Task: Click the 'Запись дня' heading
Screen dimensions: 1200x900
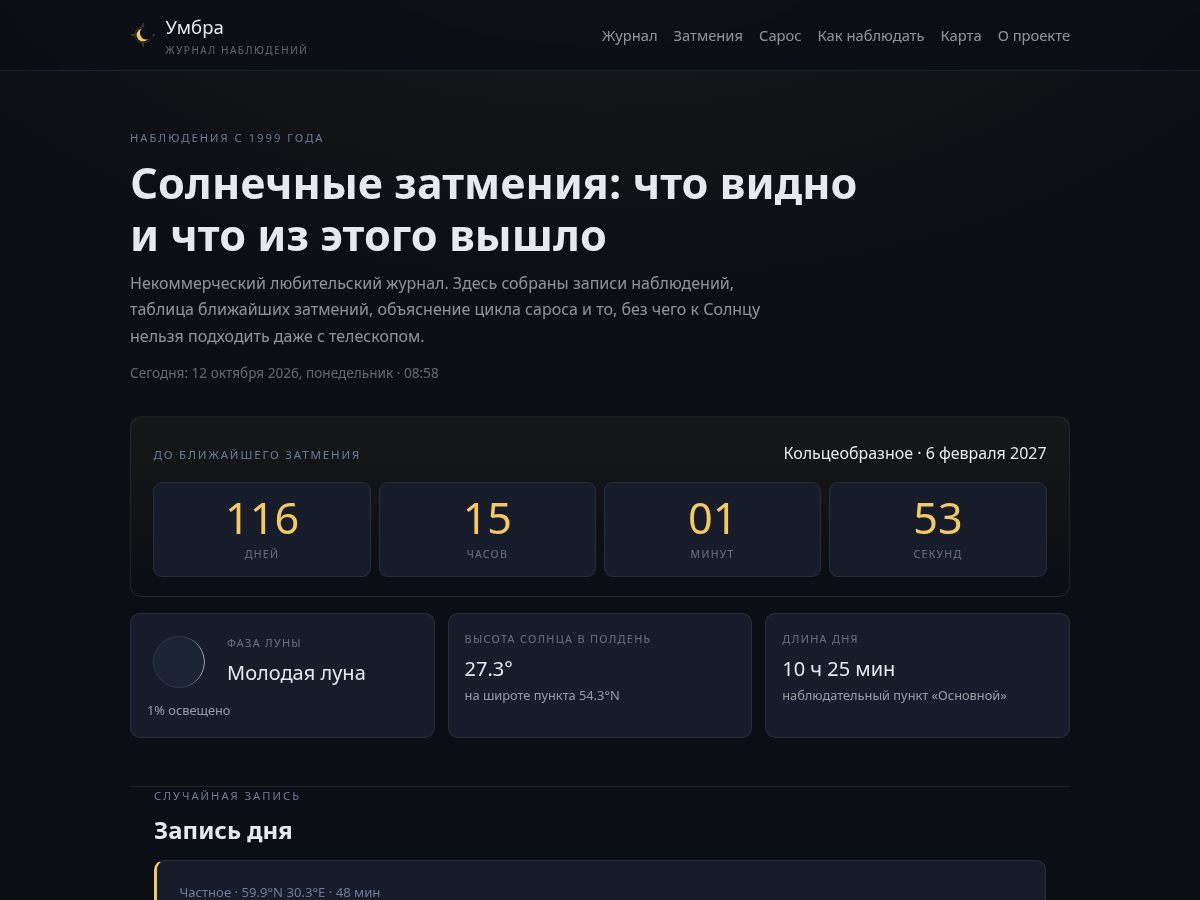Action: 223,831
